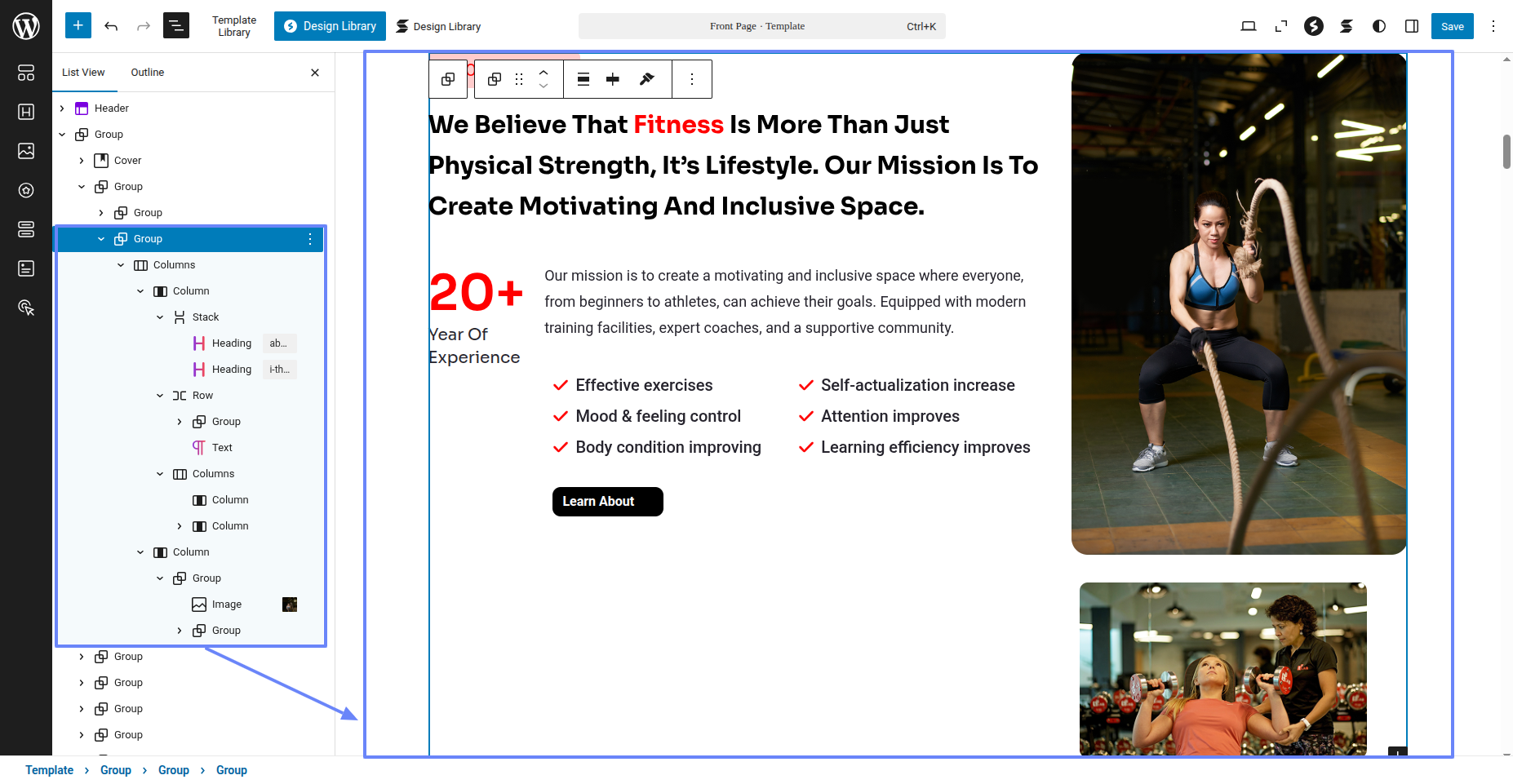
Task: Switch to the List View tab
Action: pyautogui.click(x=83, y=73)
